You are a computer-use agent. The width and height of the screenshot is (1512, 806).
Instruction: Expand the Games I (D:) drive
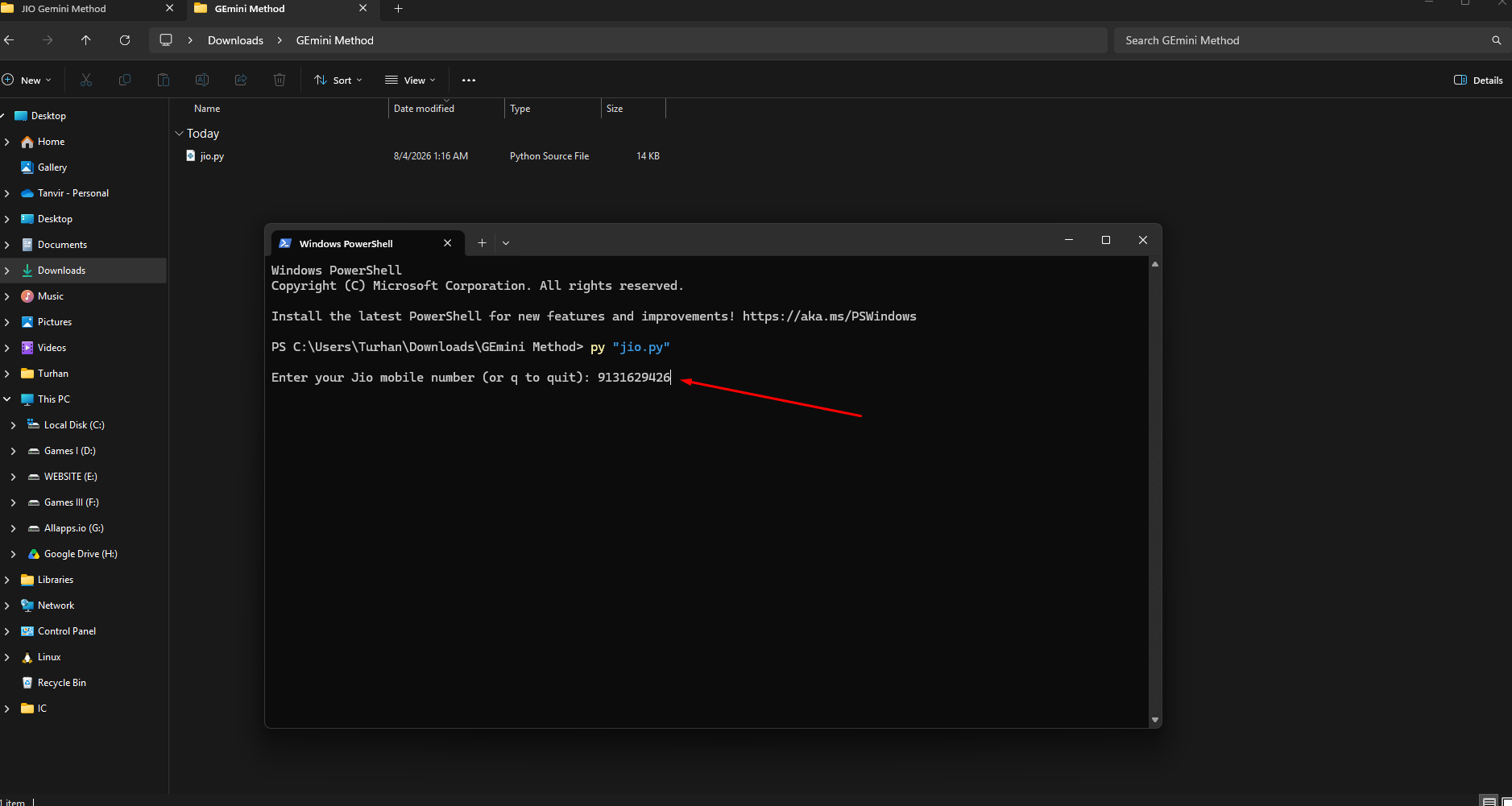13,451
